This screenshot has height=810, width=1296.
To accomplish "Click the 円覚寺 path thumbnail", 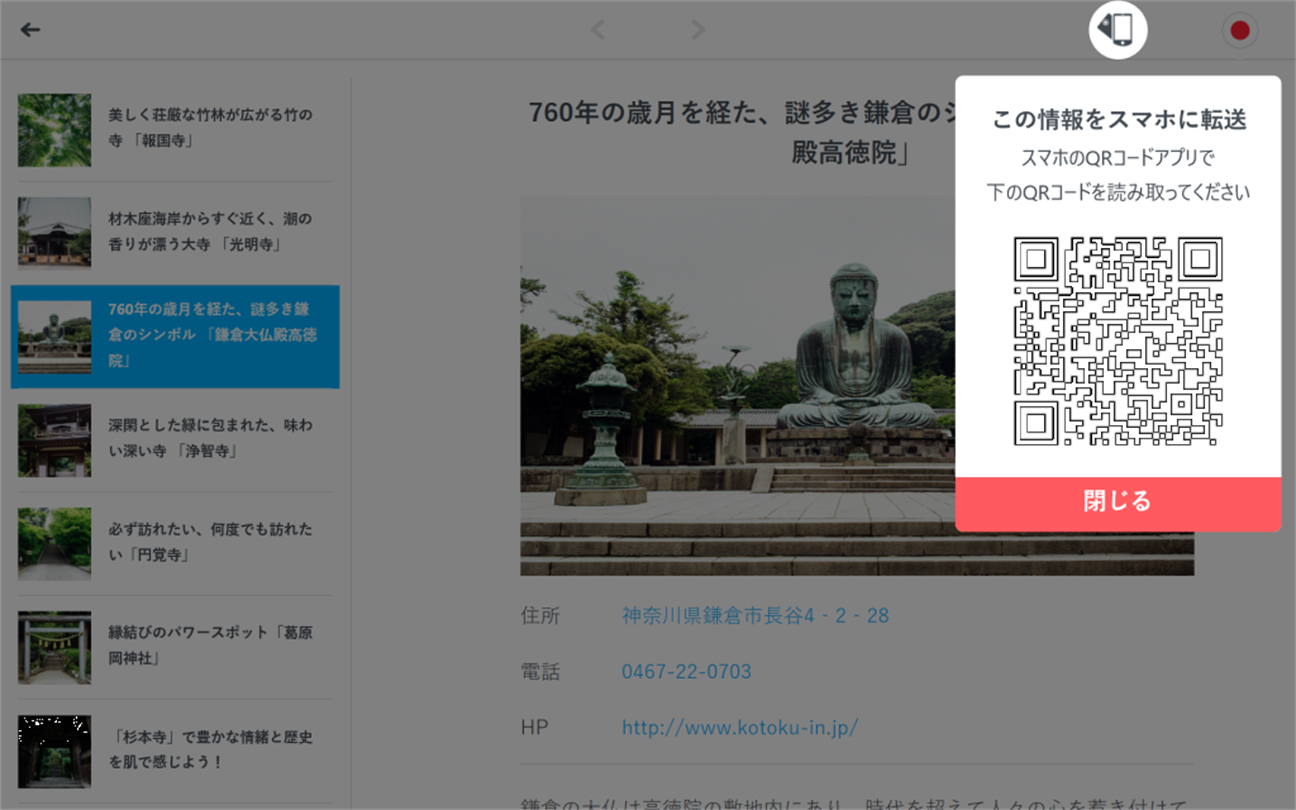I will coord(54,544).
